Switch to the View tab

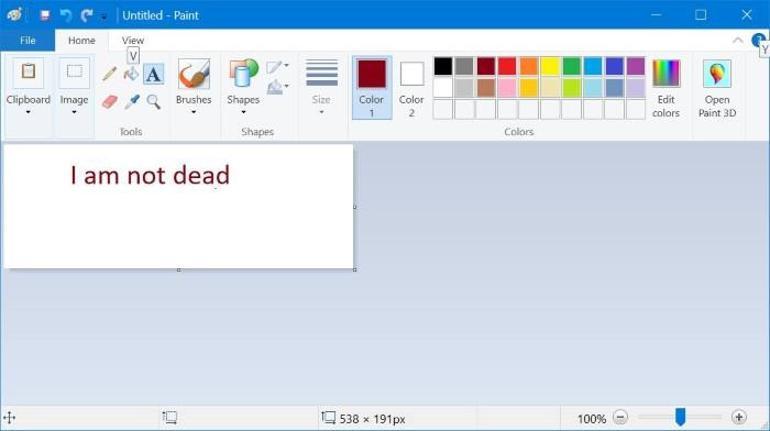[133, 40]
